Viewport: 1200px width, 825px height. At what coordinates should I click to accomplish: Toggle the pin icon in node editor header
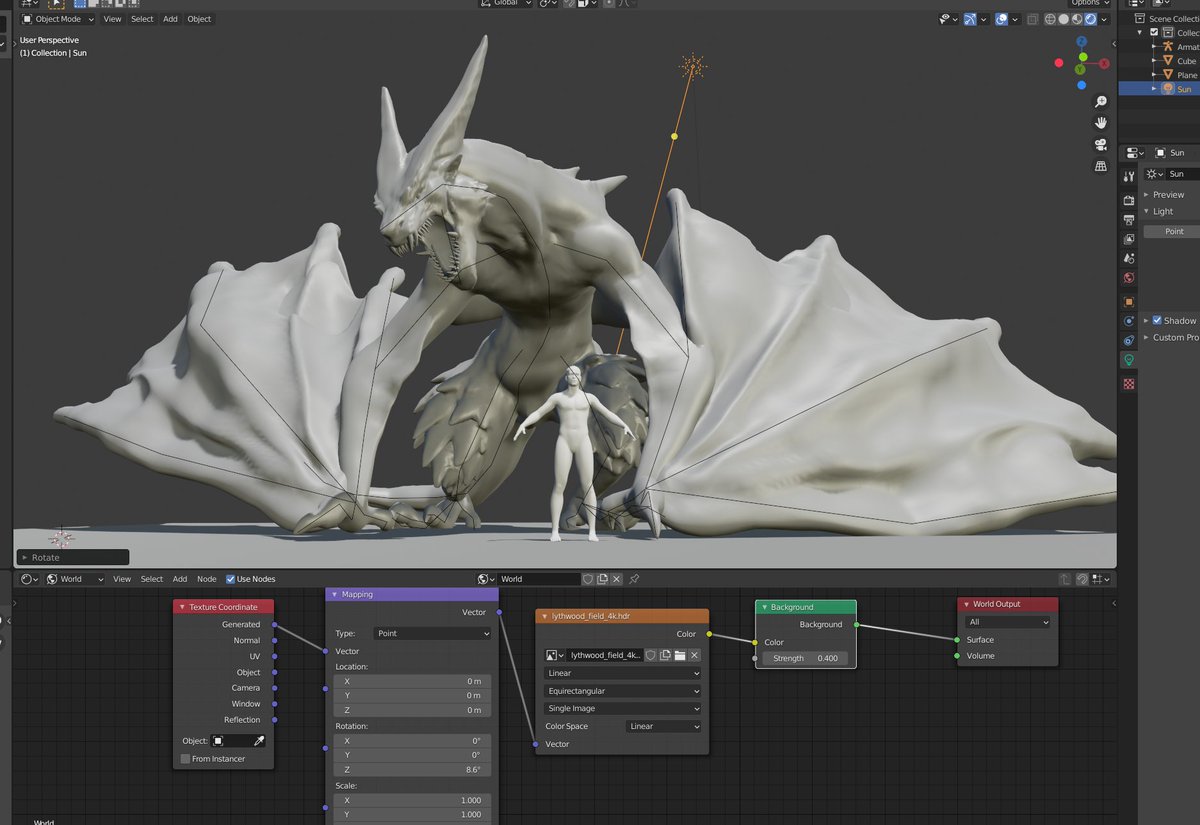[x=634, y=579]
